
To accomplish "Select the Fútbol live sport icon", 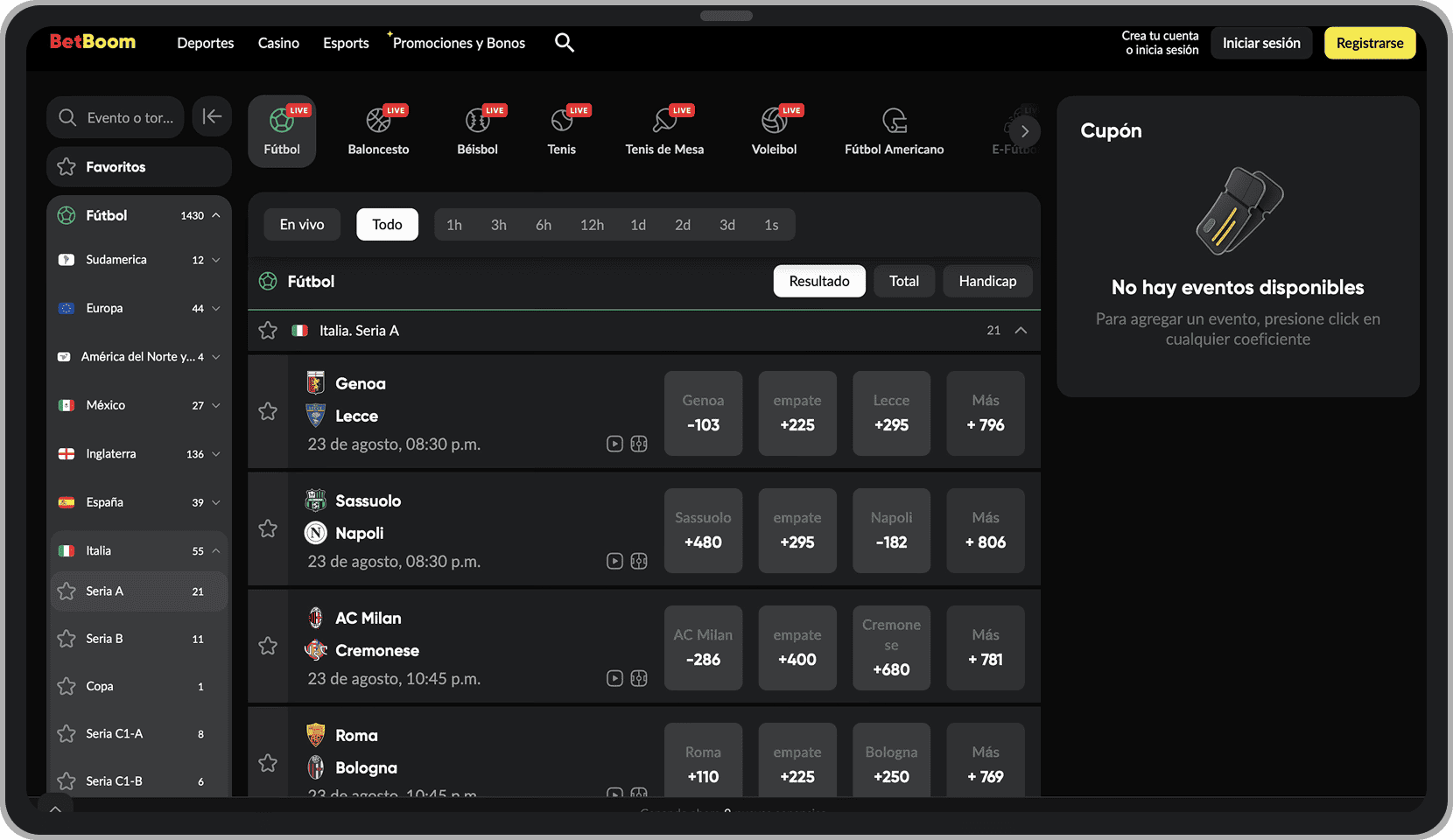I will point(282,131).
